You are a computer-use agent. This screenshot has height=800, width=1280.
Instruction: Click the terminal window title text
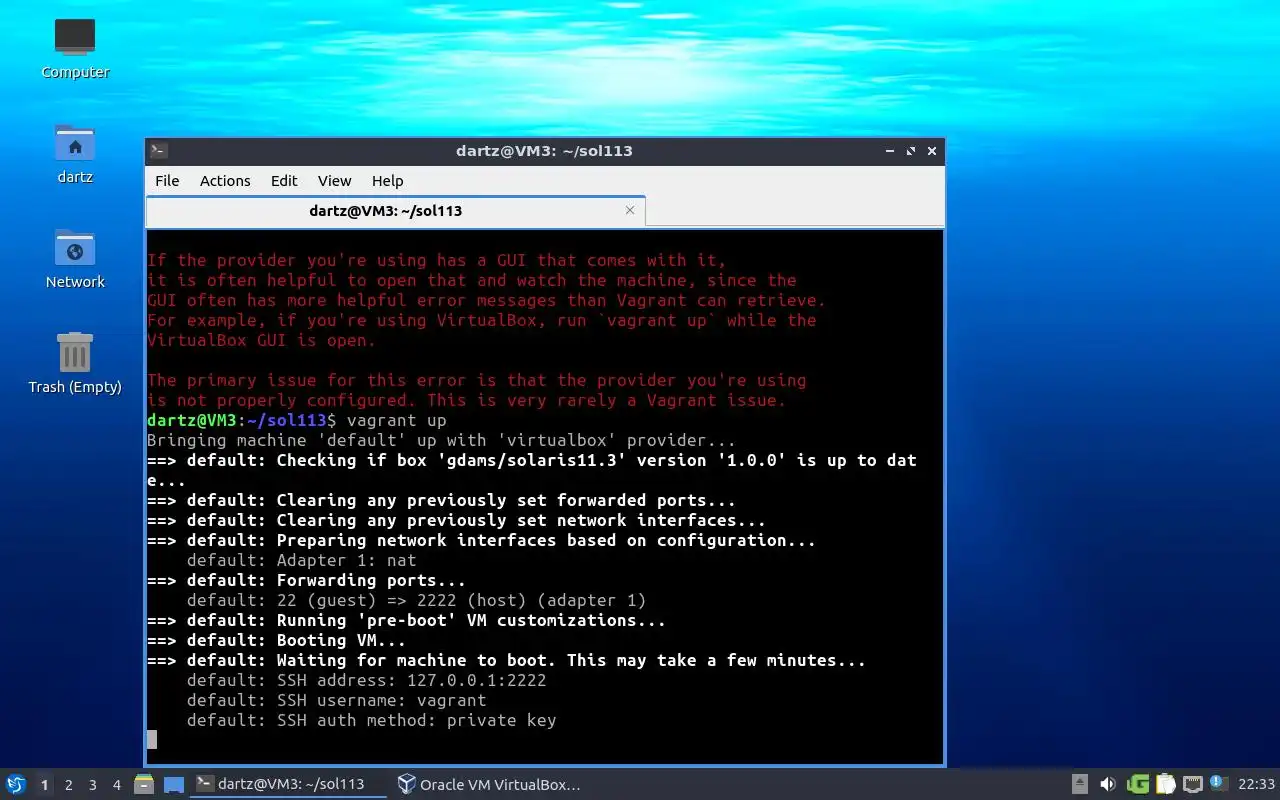pyautogui.click(x=544, y=151)
